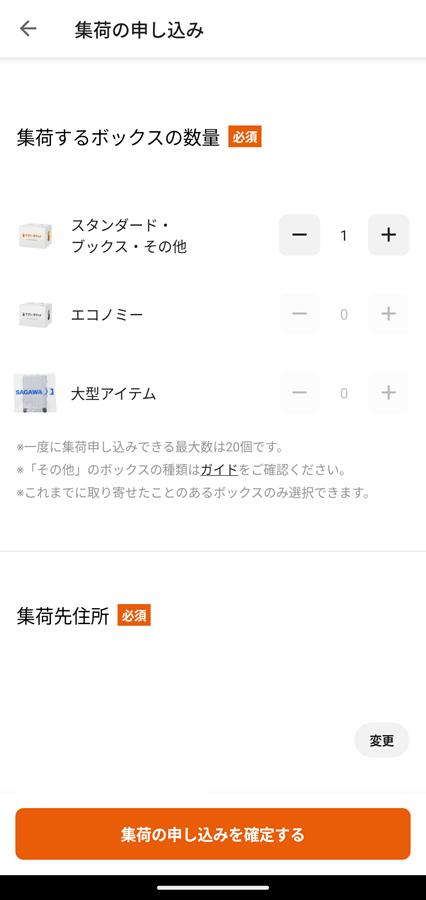
Task: Tap the standard box thumbnail image
Action: pyautogui.click(x=35, y=235)
